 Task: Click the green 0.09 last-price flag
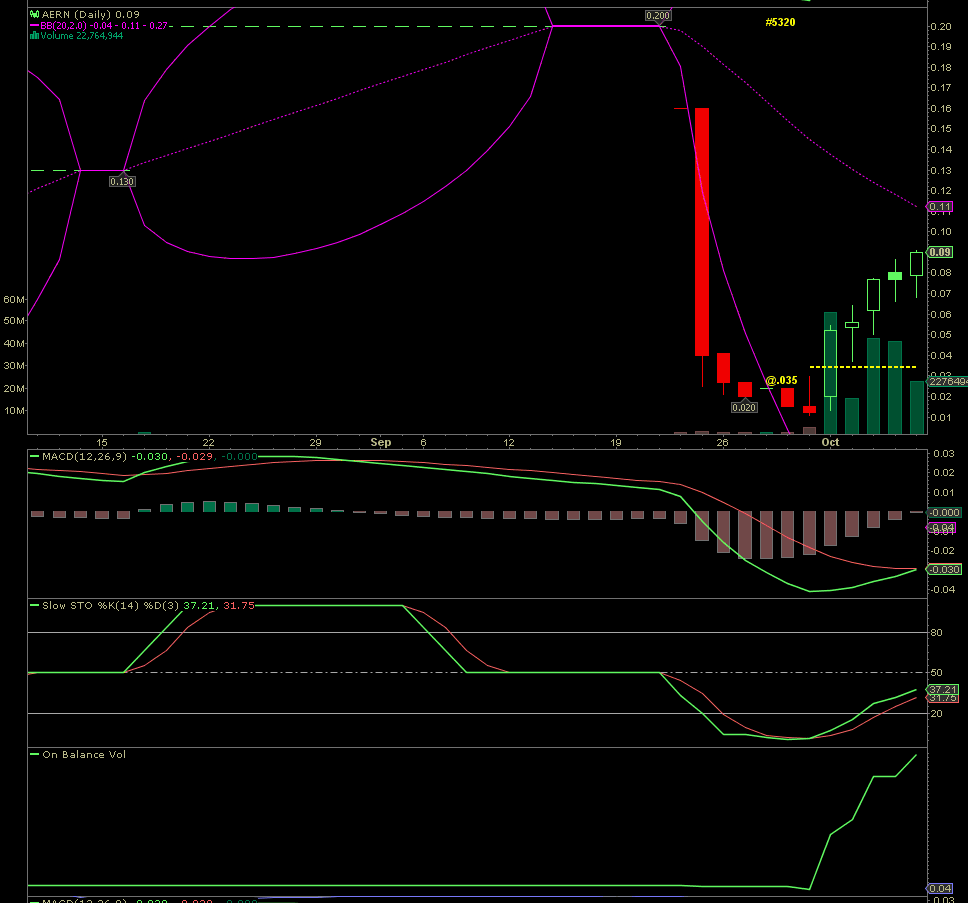(941, 252)
